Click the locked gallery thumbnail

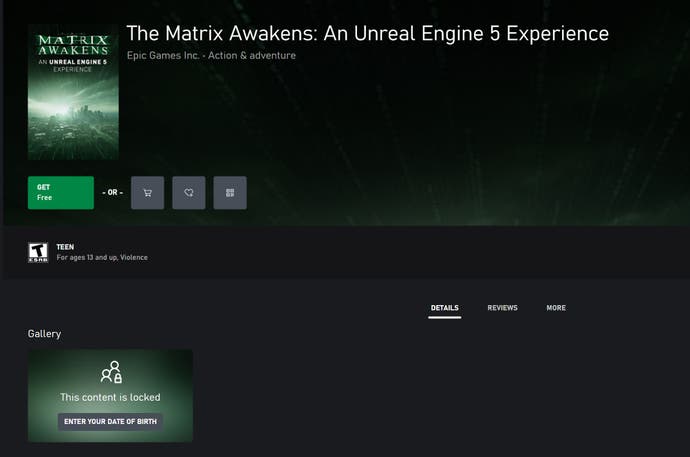(x=110, y=396)
